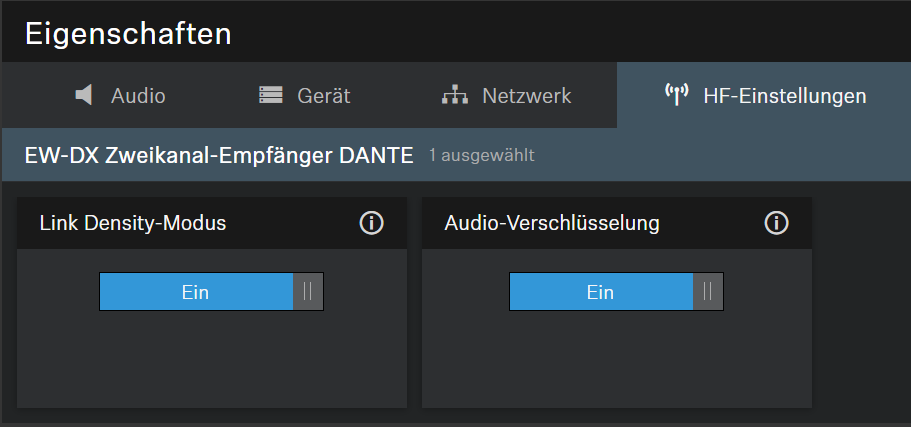Click the EW-DX Zweikanal-Empfänger DANTE device name
This screenshot has width=911, height=427.
point(219,155)
